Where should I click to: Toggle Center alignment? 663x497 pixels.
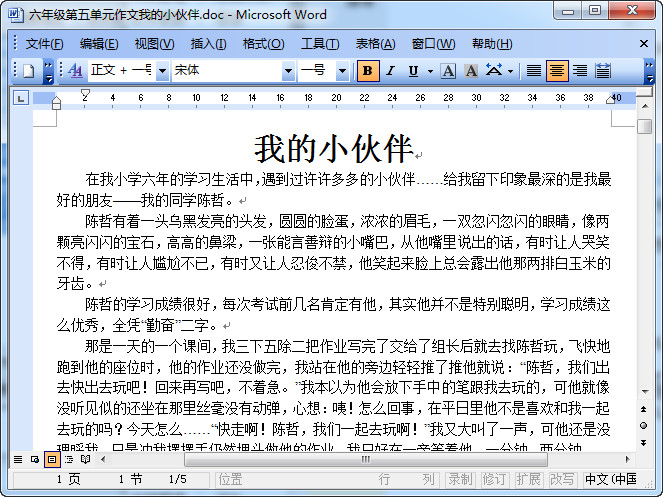click(556, 71)
